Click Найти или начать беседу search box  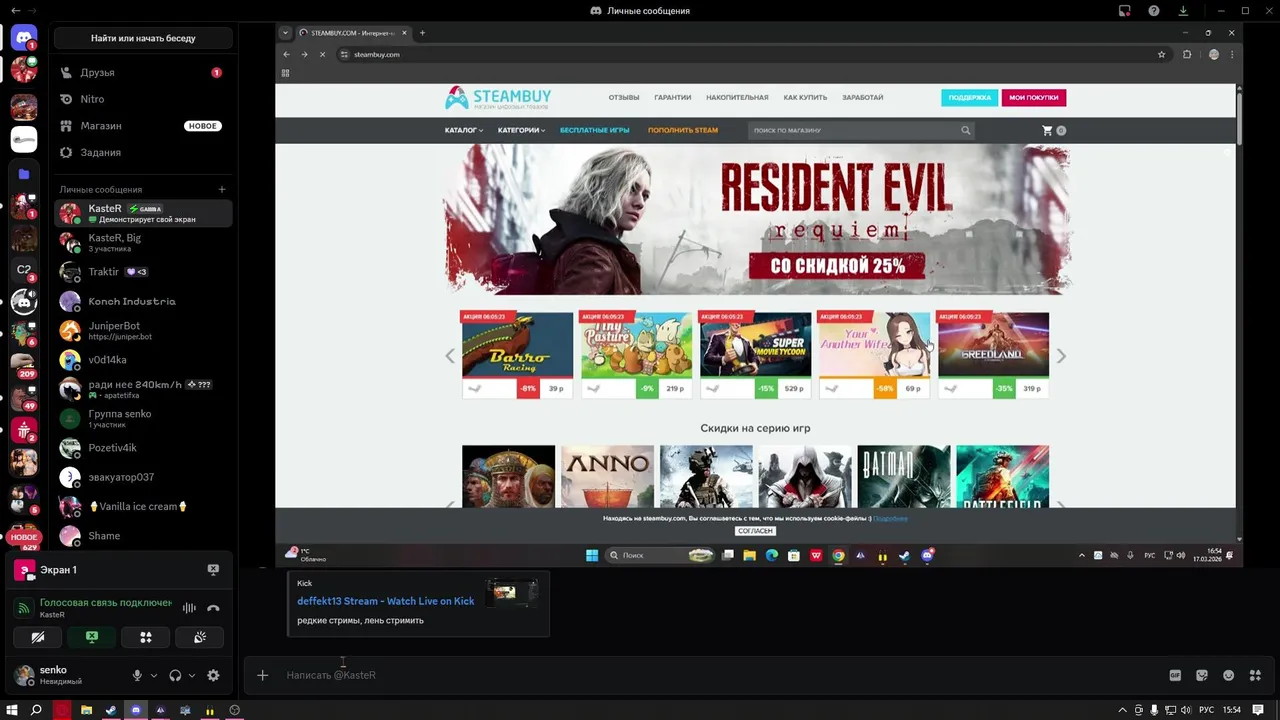click(x=143, y=38)
